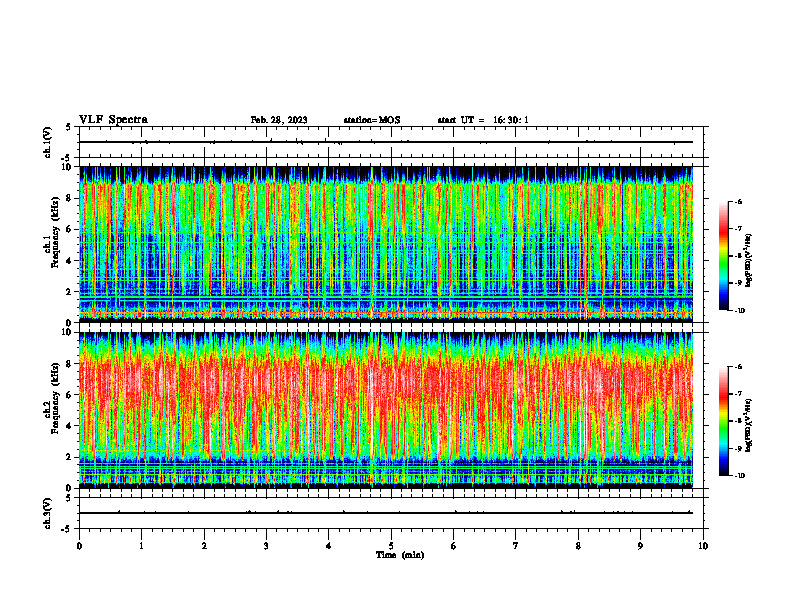Click the ch.2 "Frequency (kHz)" axis label
792x612 pixels.
click(x=57, y=398)
